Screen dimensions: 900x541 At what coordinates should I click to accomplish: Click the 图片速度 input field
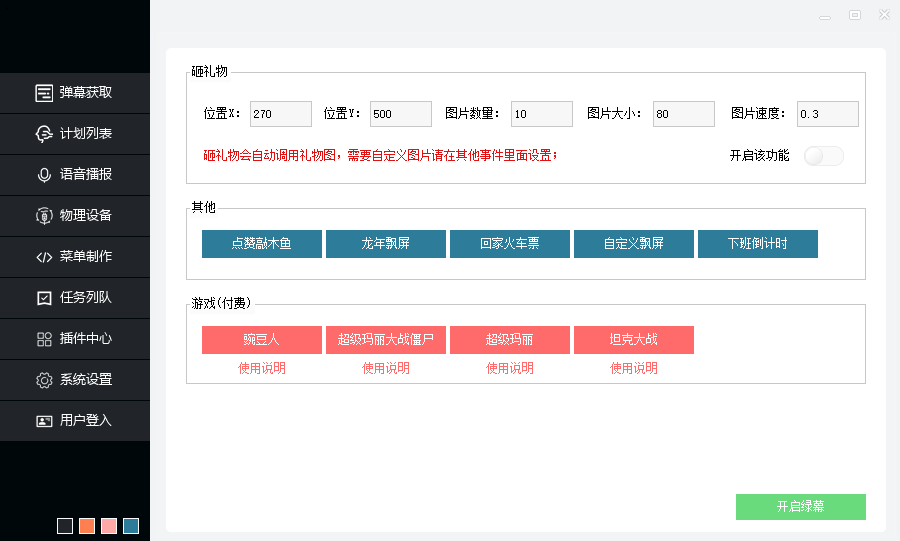click(x=827, y=114)
